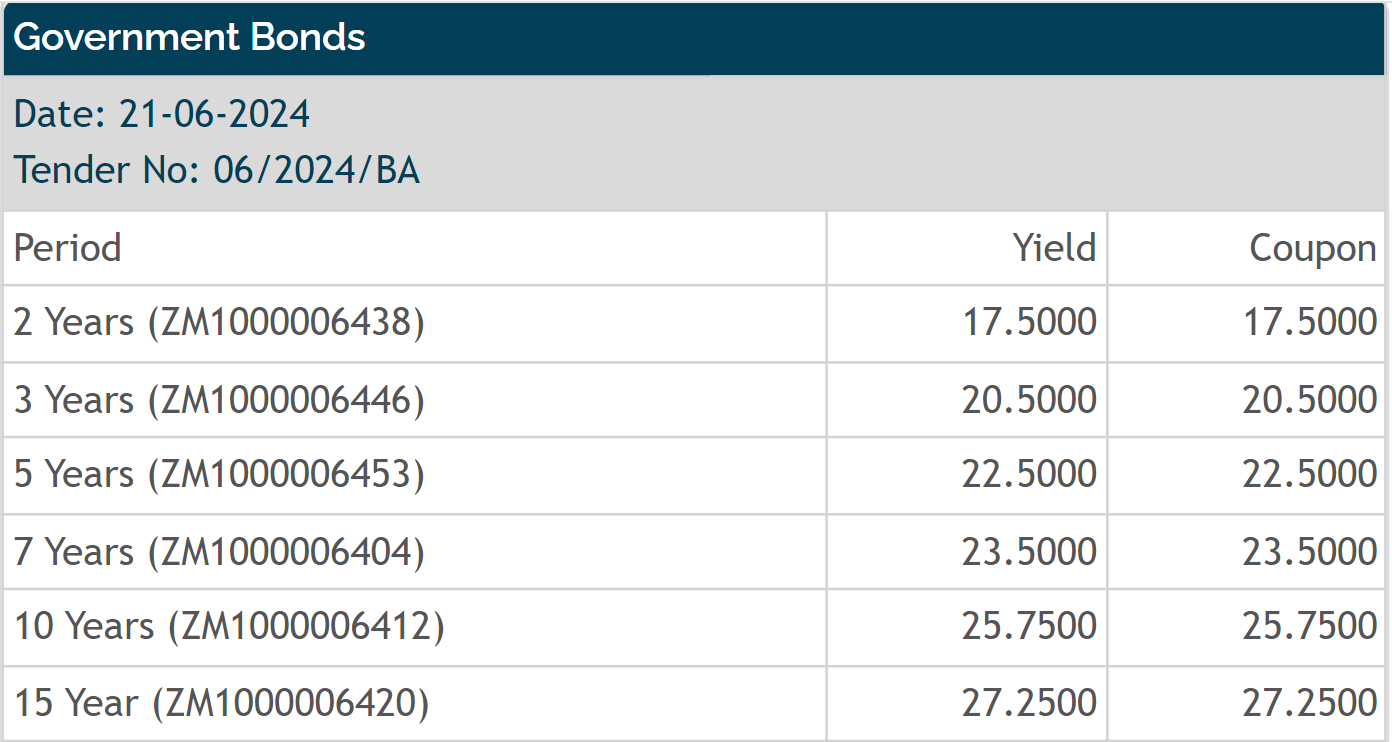The height and width of the screenshot is (742, 1392).
Task: Click the 23.5000 coupon value
Action: click(x=1310, y=551)
